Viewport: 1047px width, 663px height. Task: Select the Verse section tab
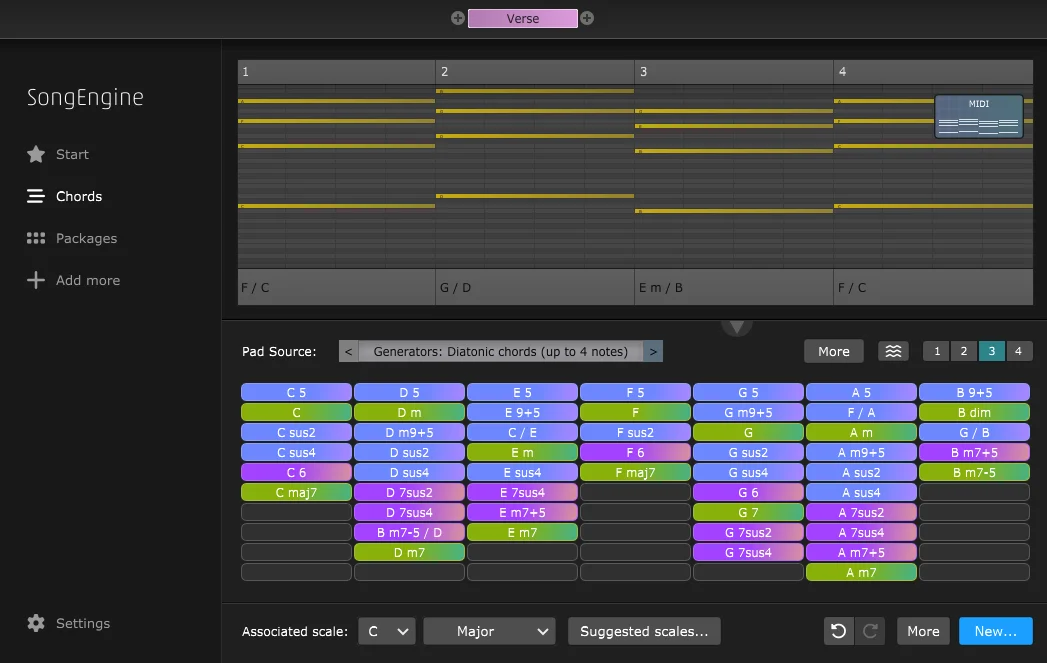point(523,19)
